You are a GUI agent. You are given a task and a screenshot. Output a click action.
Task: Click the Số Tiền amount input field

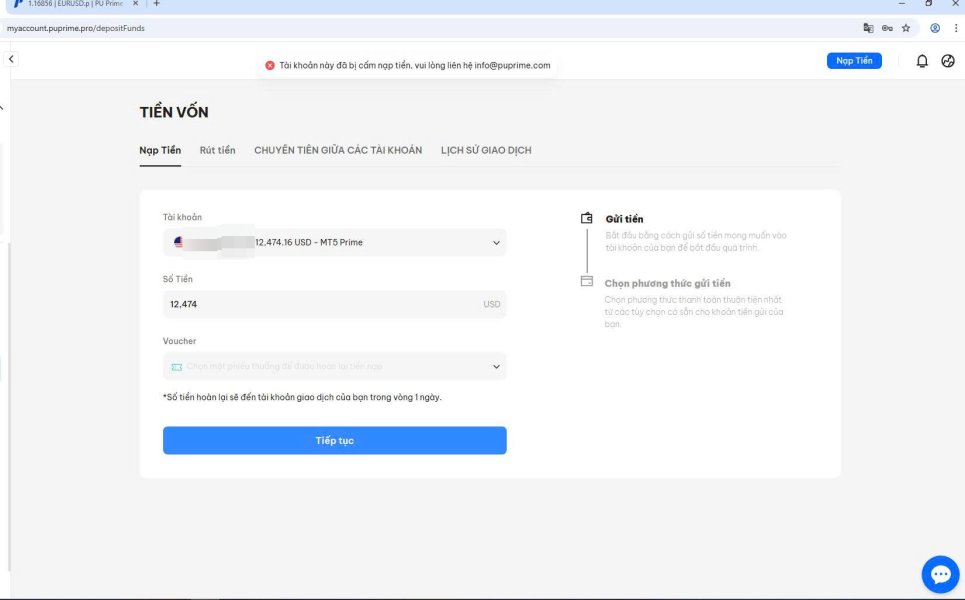pos(334,304)
